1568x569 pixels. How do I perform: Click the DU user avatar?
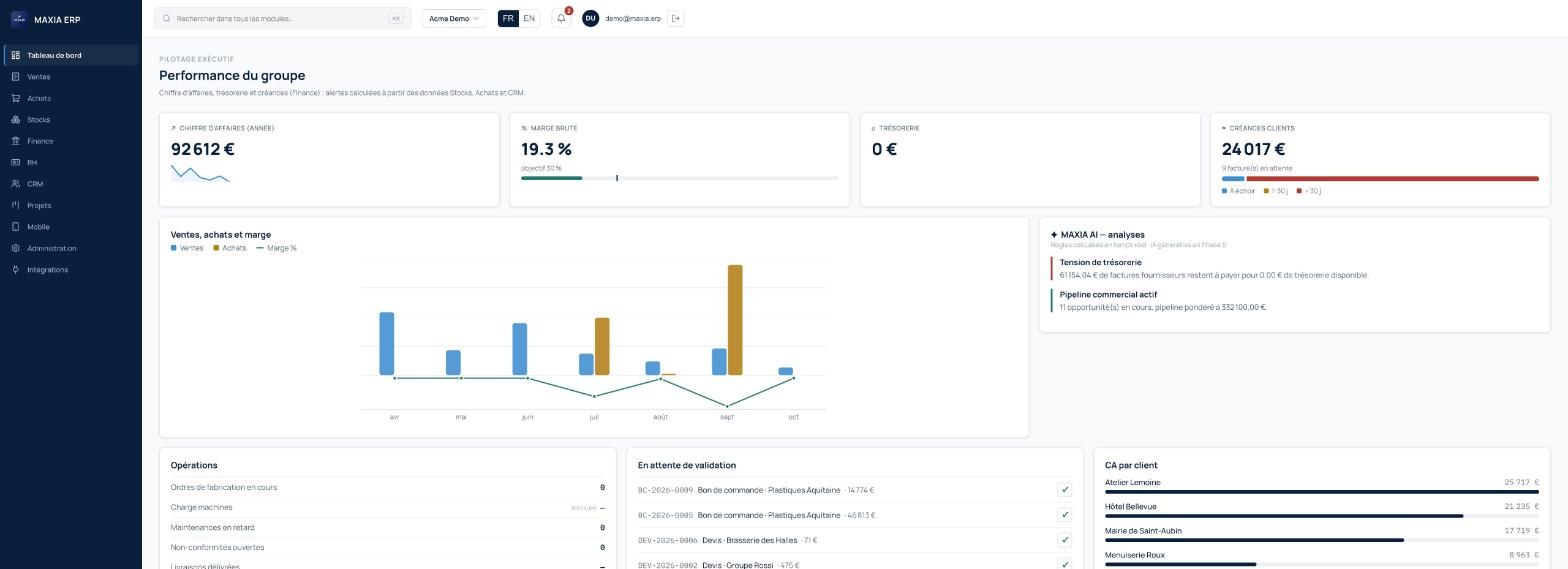[590, 18]
